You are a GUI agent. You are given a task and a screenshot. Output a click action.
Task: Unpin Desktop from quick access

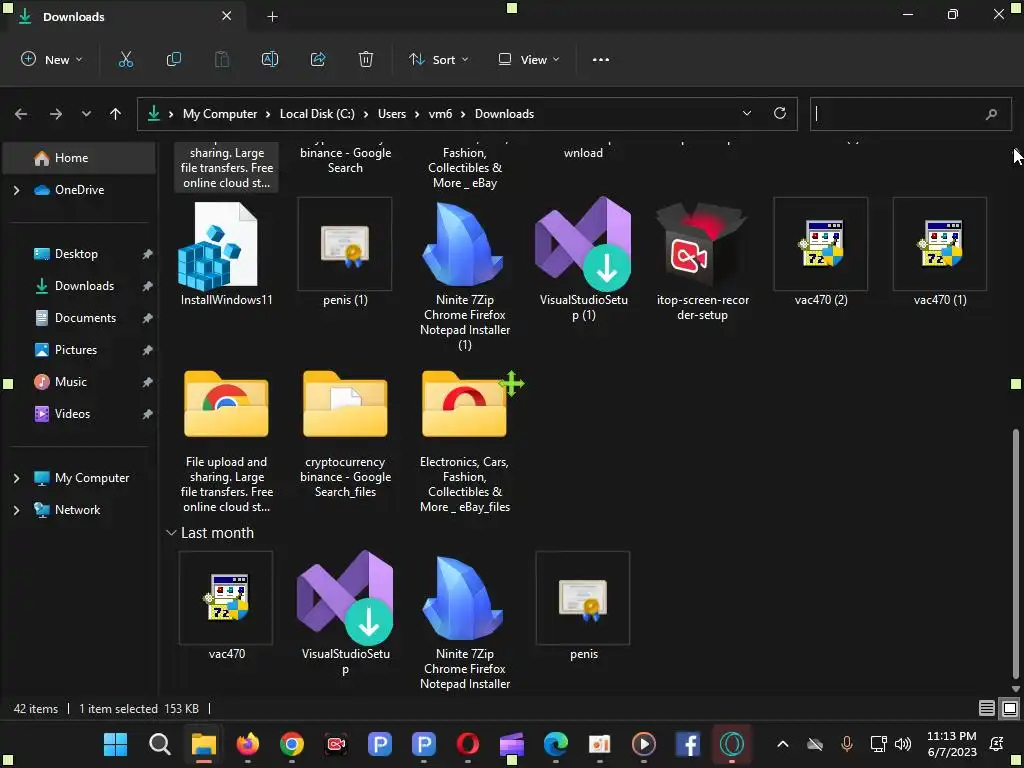[148, 254]
